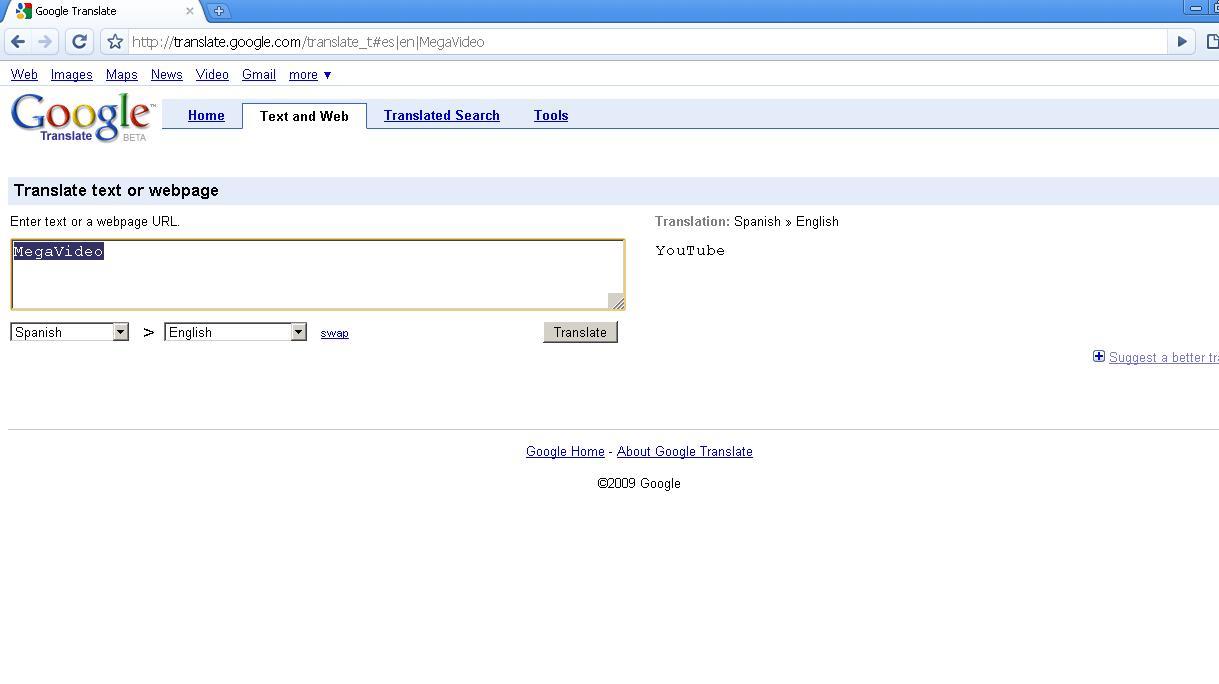The width and height of the screenshot is (1219, 684).
Task: Close the Google Translate browser tab
Action: pyautogui.click(x=189, y=11)
